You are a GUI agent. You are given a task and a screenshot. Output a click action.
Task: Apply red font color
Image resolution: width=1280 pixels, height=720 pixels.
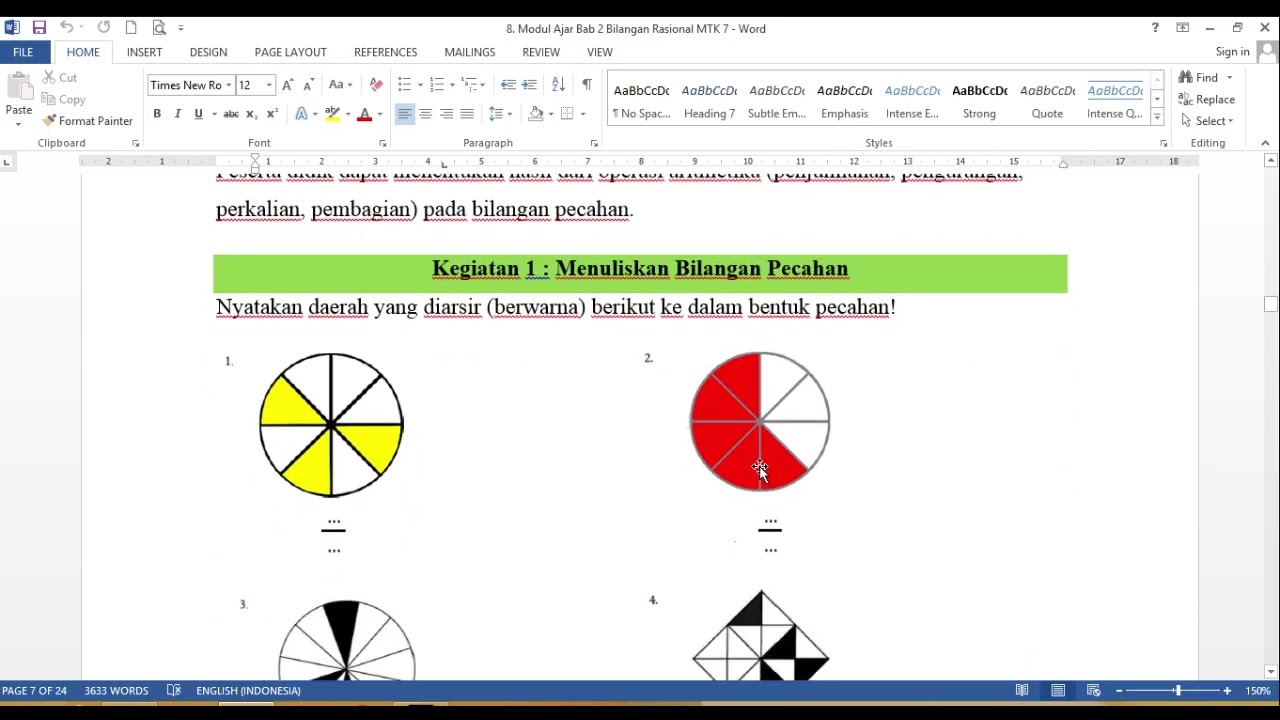point(364,114)
